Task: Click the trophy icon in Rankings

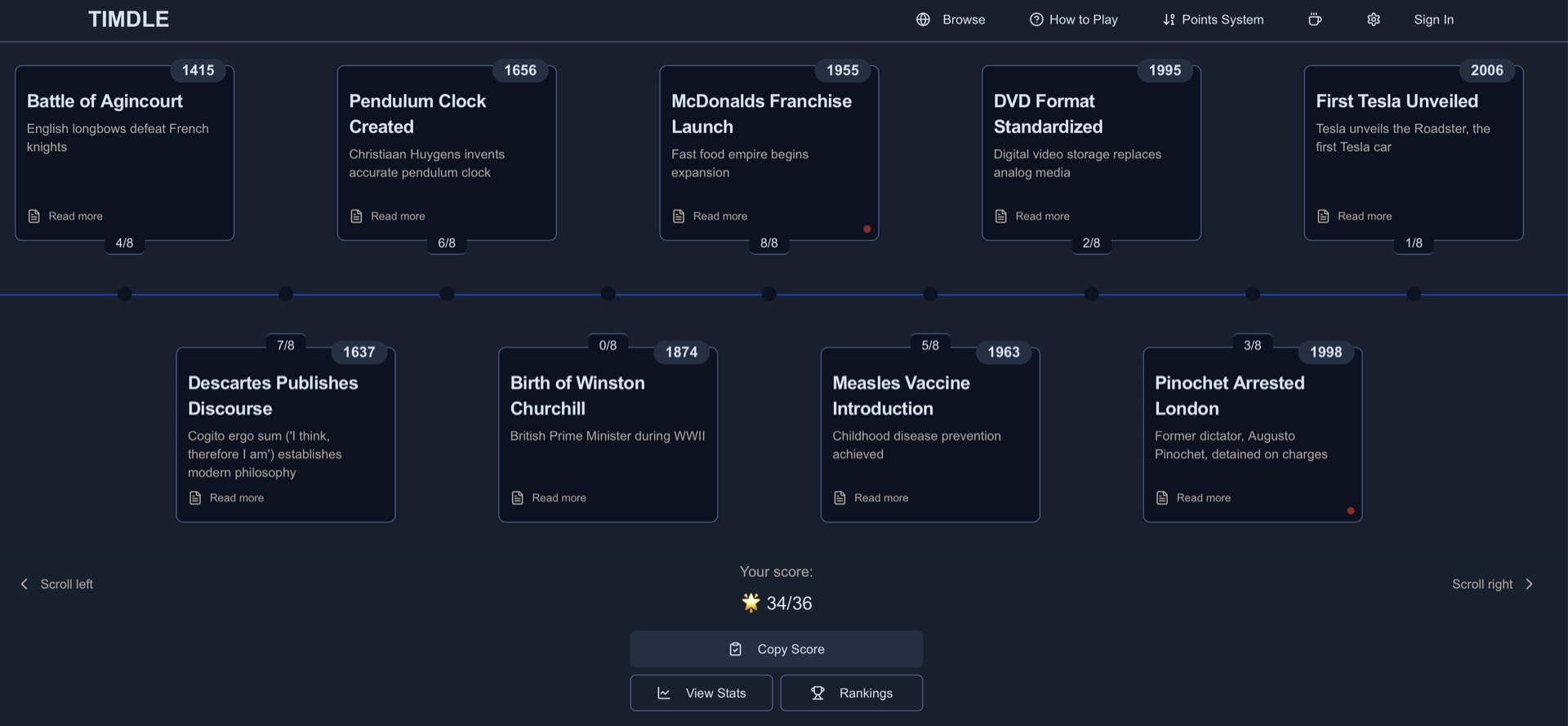Action: (817, 693)
